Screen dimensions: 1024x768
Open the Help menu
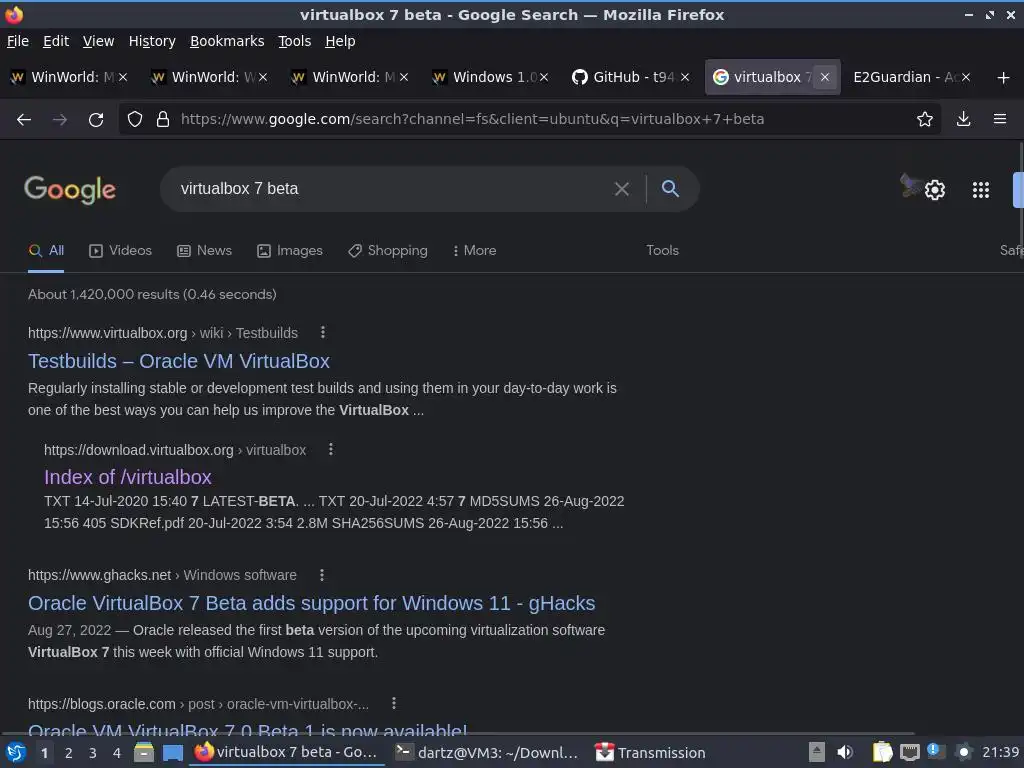point(340,41)
